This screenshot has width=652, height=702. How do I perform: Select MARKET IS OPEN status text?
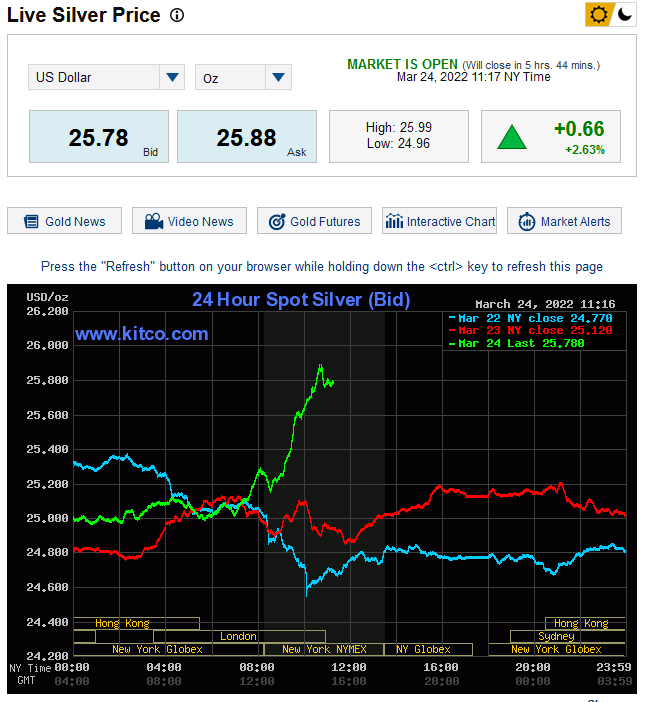(x=403, y=64)
